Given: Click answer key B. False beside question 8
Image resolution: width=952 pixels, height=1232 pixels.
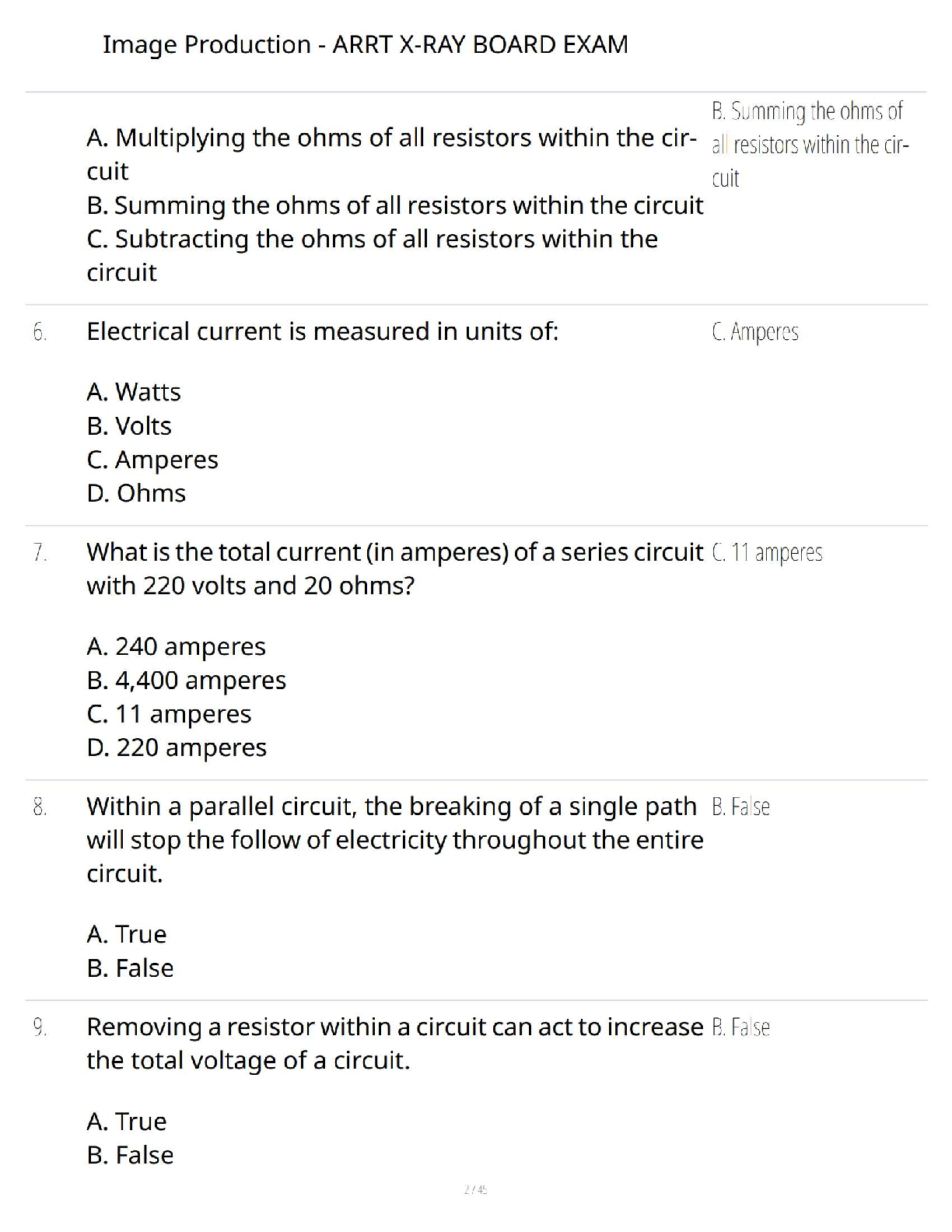Looking at the screenshot, I should click(740, 807).
